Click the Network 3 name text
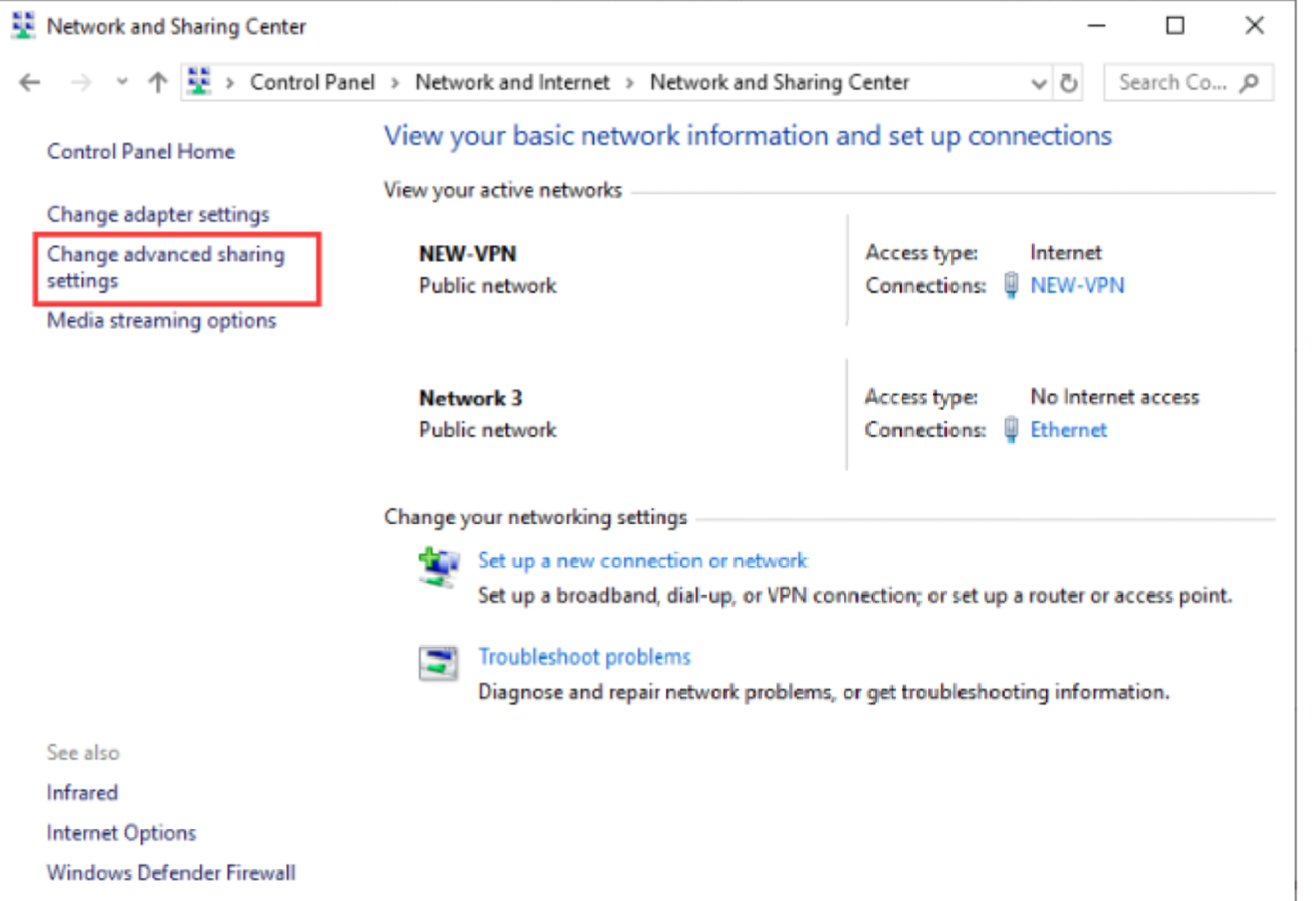 point(470,398)
